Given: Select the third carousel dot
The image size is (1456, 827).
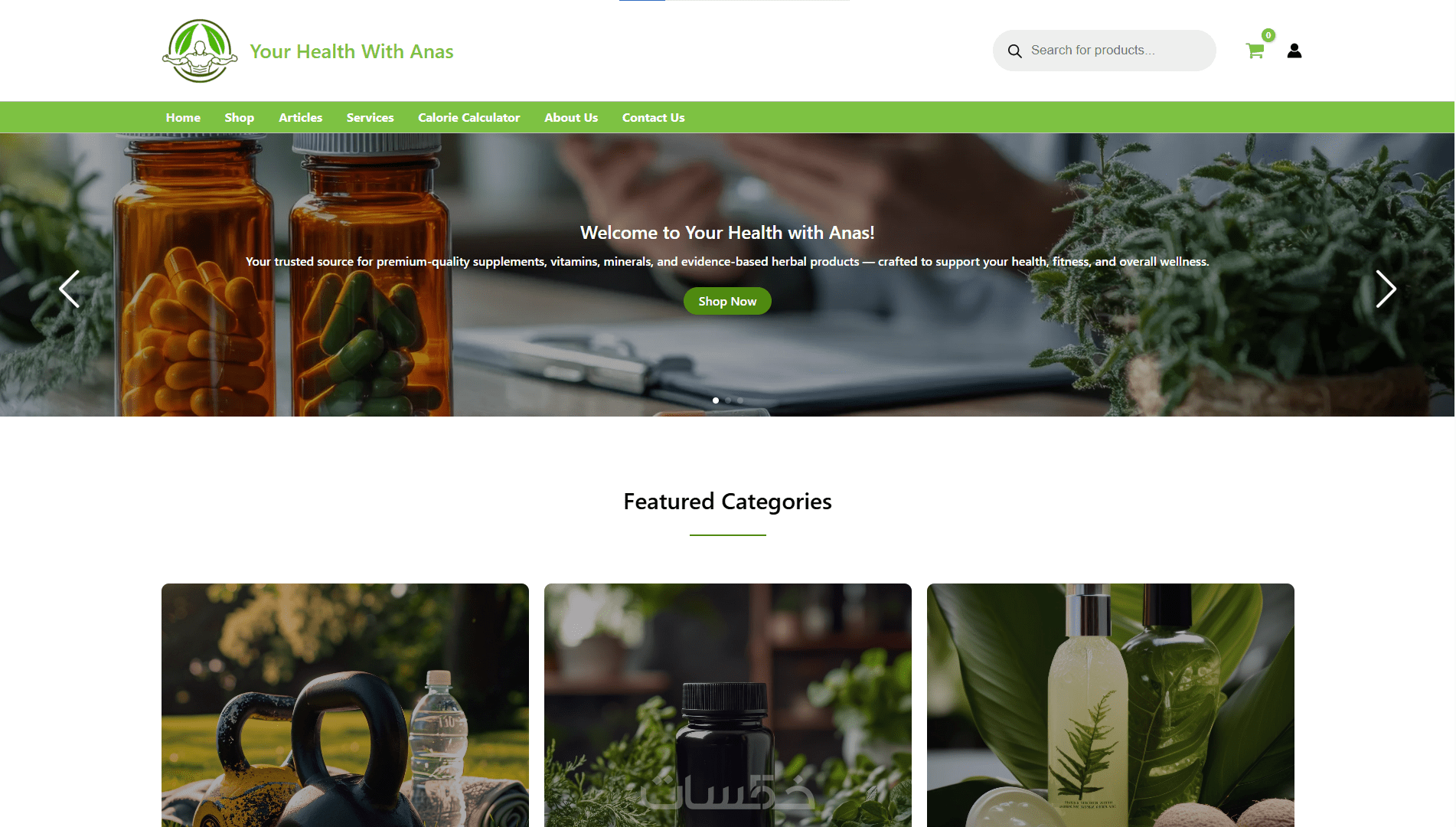Looking at the screenshot, I should [x=740, y=400].
